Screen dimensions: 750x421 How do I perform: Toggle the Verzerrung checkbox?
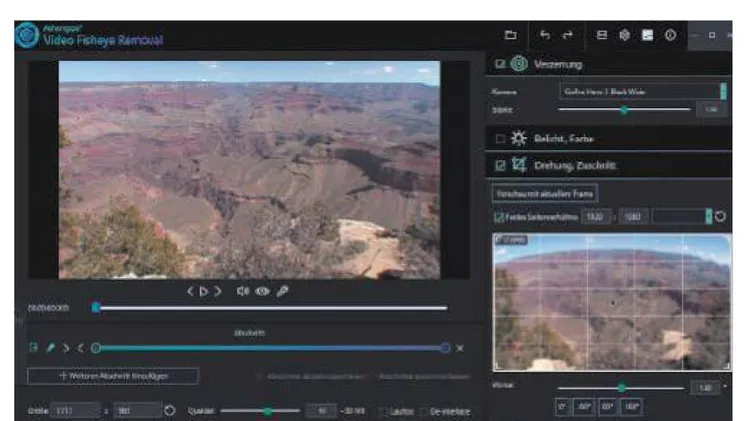pos(500,64)
